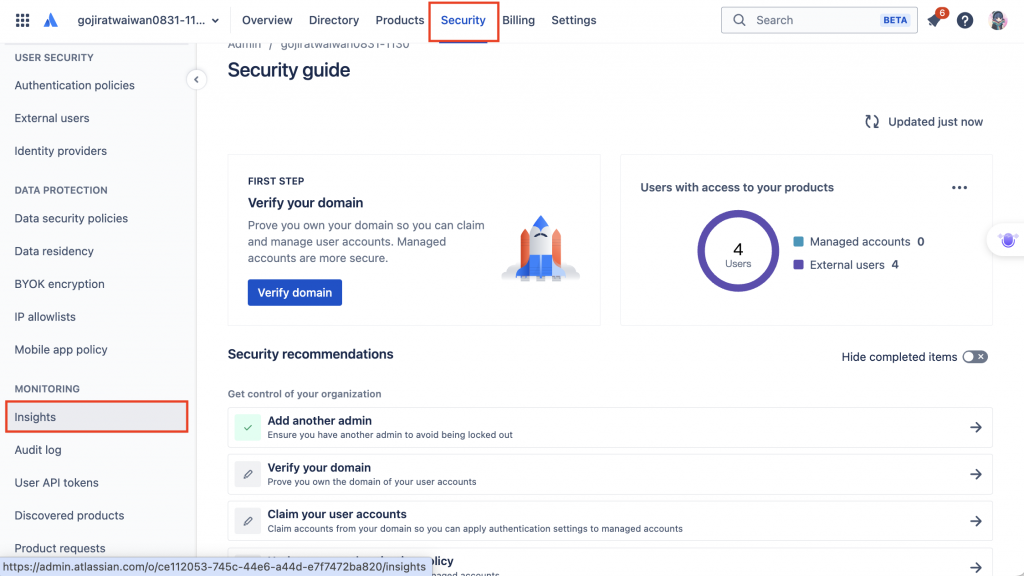Click arrow on Add another admin row
The width and height of the screenshot is (1024, 576).
976,428
